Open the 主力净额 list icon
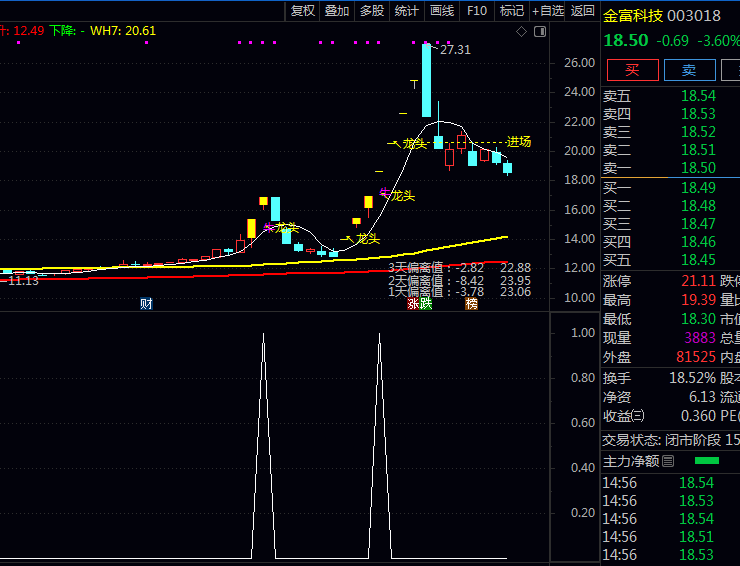The width and height of the screenshot is (740, 566). tap(669, 461)
